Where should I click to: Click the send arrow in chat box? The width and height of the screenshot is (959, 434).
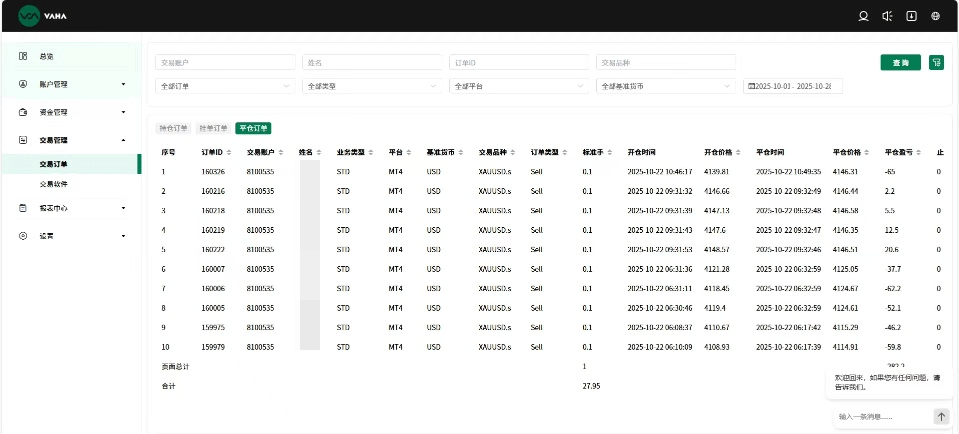[941, 416]
